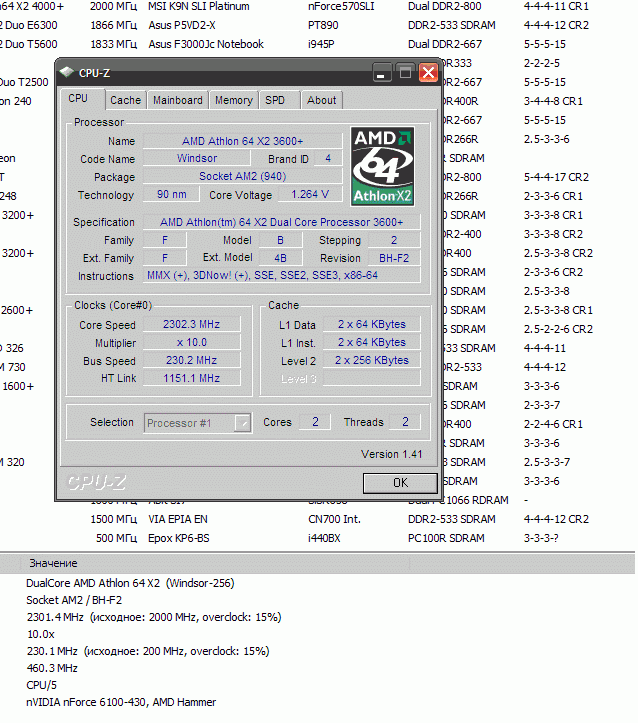
Task: Click the Multiplier value x 10.0
Action: coord(191,342)
